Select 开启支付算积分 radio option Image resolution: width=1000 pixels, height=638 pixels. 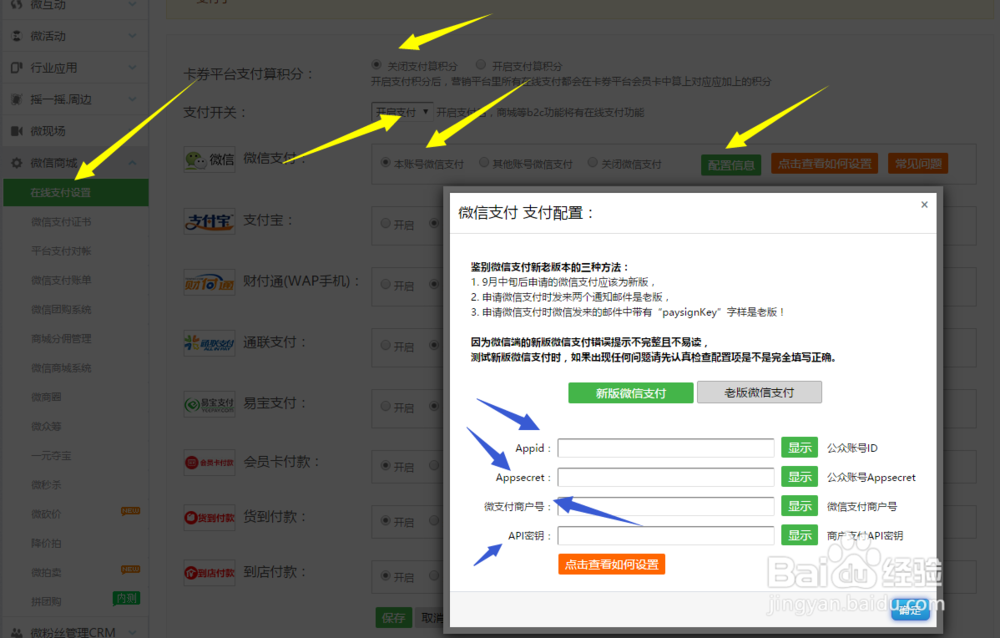pos(481,64)
